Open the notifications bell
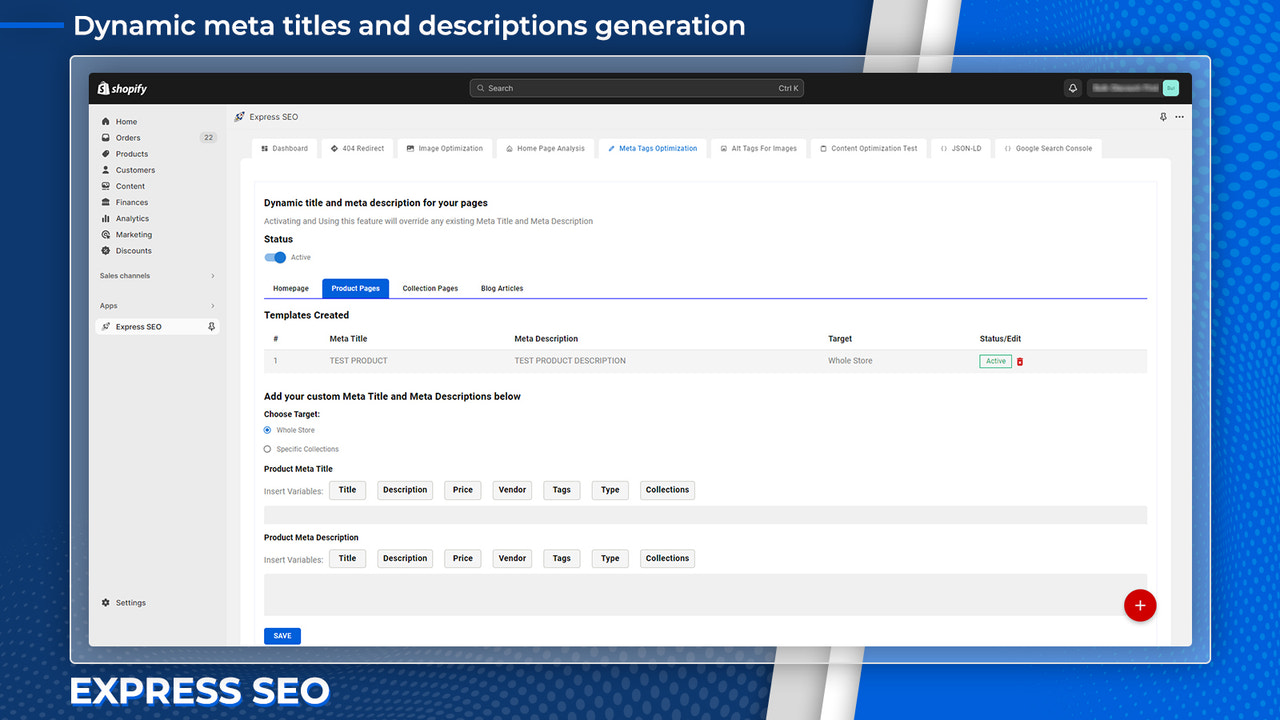 [x=1072, y=88]
